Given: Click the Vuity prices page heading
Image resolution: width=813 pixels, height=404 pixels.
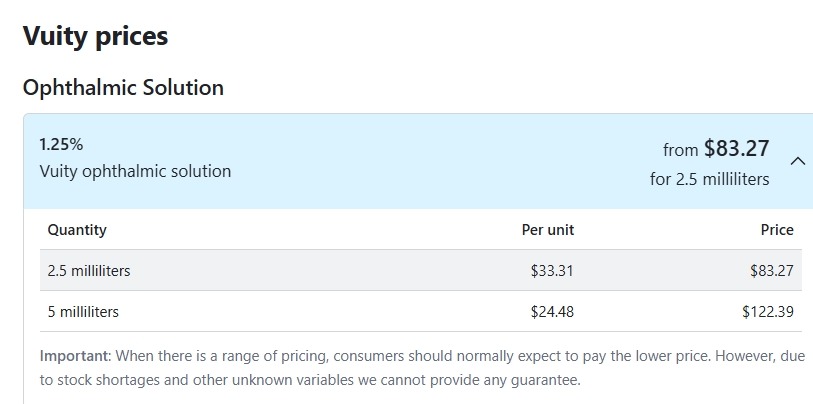Looking at the screenshot, I should 95,36.
